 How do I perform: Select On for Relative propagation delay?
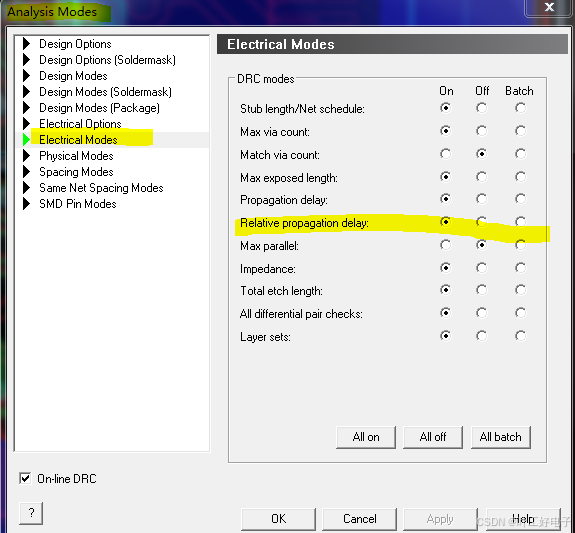point(446,222)
